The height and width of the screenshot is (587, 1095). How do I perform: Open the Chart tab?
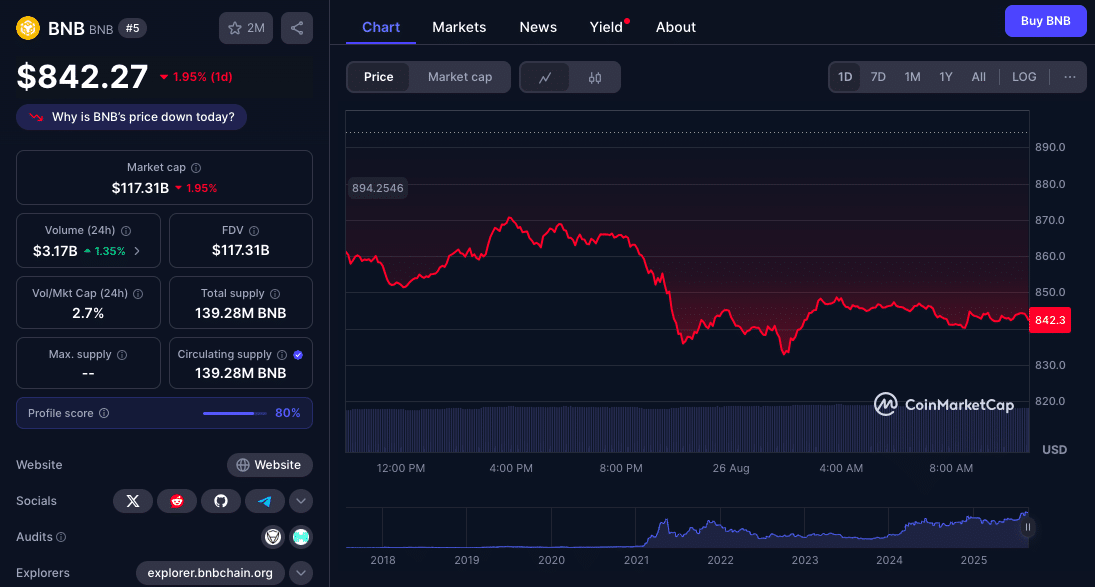click(x=381, y=27)
